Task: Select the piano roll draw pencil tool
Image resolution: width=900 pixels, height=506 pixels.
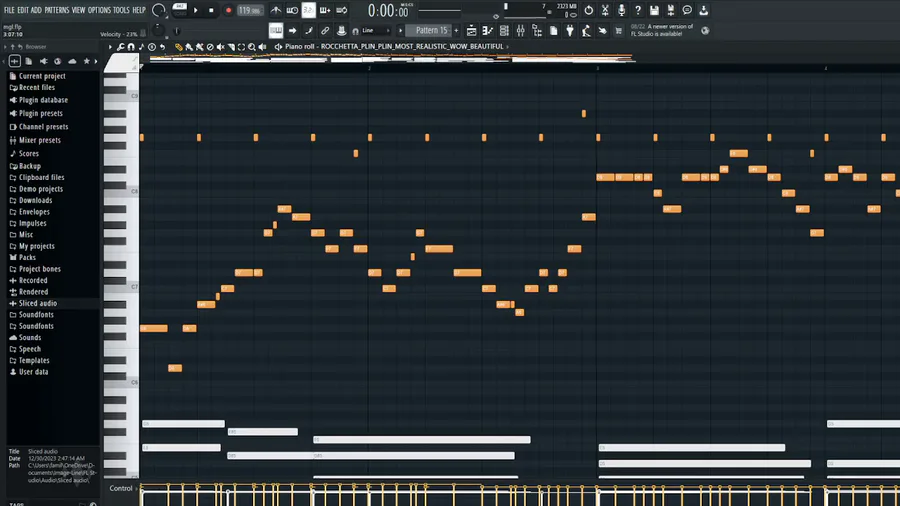Action: (179, 47)
